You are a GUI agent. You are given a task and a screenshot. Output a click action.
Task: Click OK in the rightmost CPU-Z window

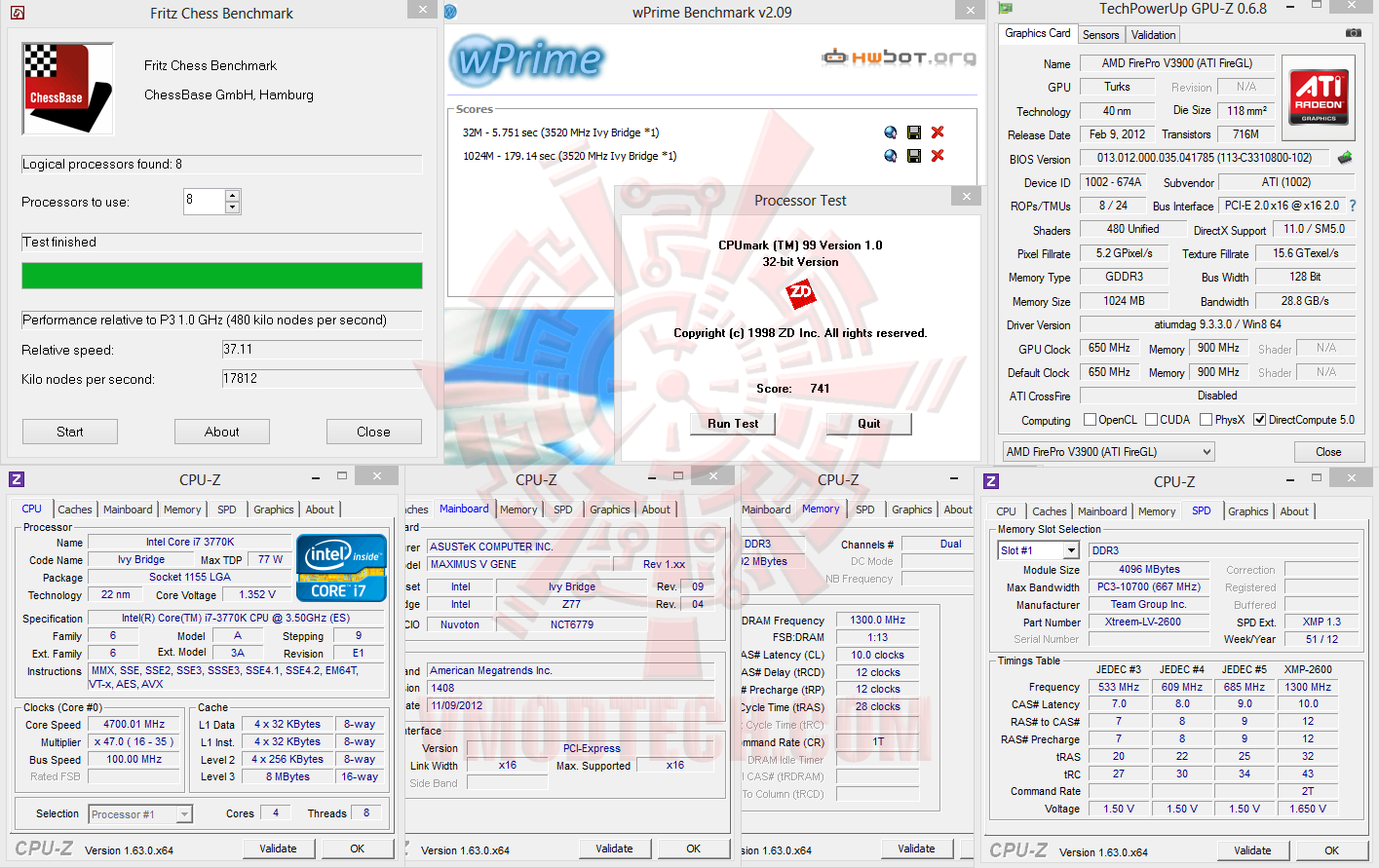point(1331,850)
